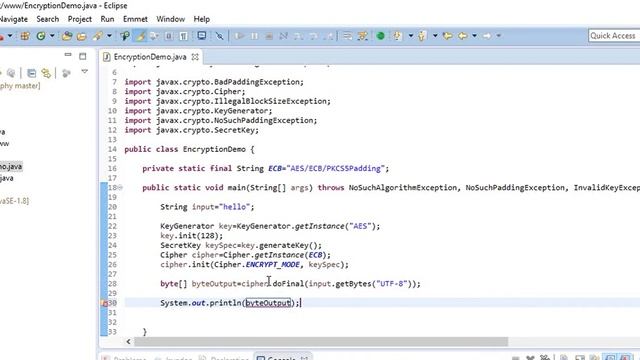Open the Window menu
640x360 pixels.
(x=171, y=19)
